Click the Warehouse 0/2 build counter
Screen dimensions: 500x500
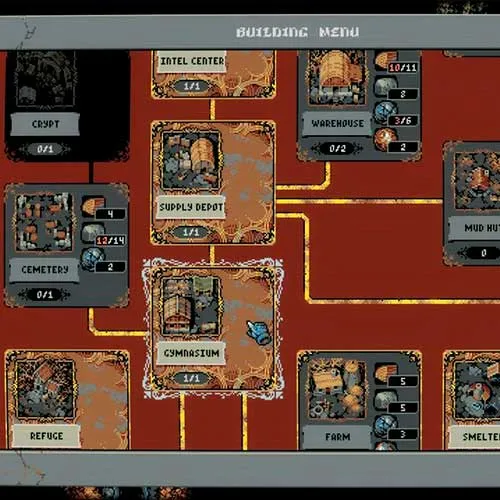click(x=337, y=149)
